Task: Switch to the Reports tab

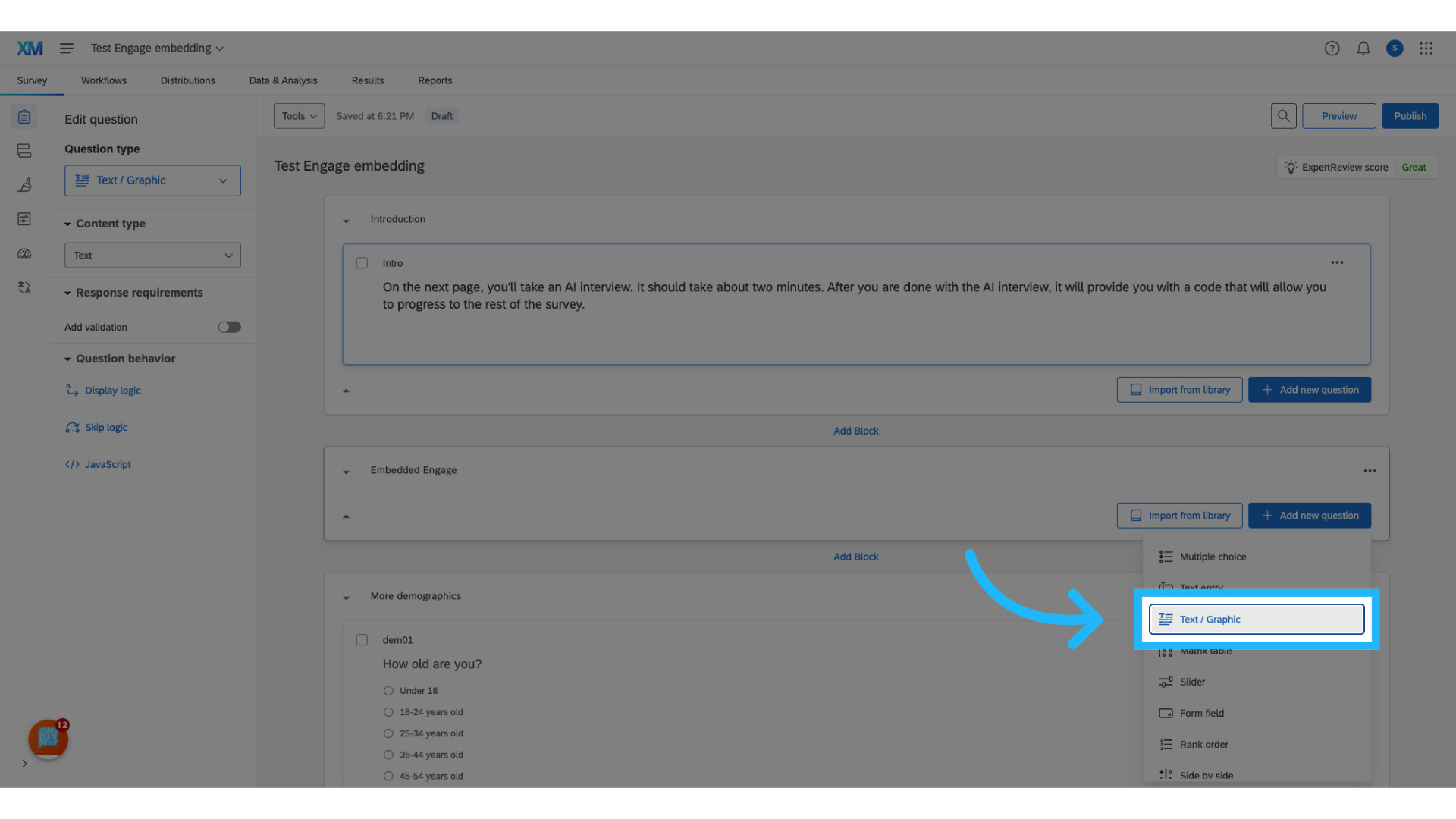Action: (x=435, y=80)
